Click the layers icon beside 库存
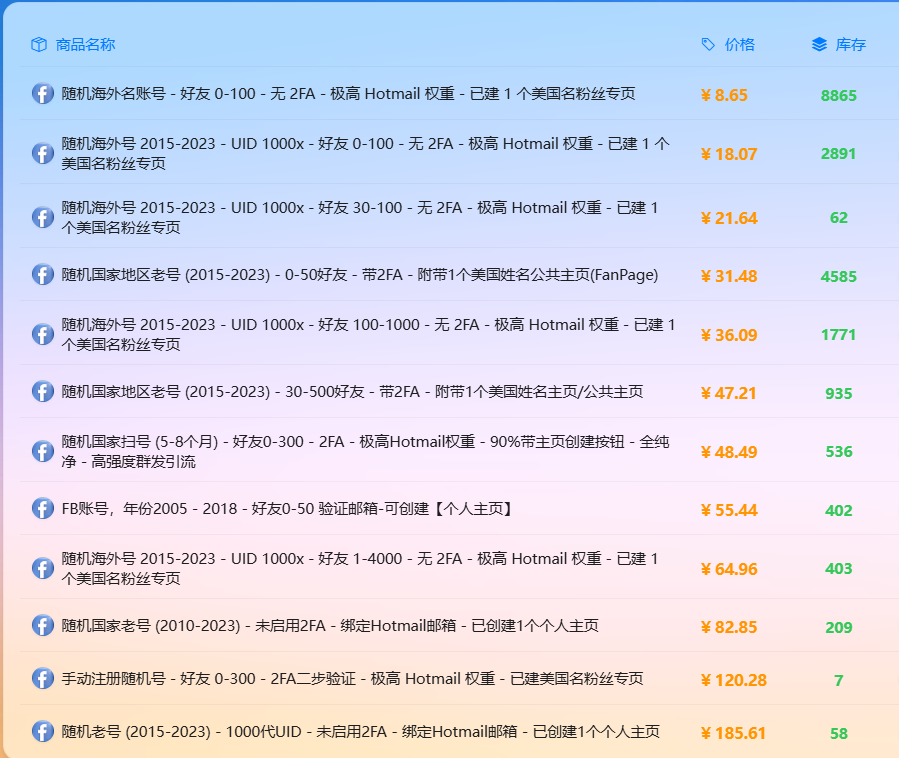This screenshot has height=758, width=899. click(x=819, y=45)
